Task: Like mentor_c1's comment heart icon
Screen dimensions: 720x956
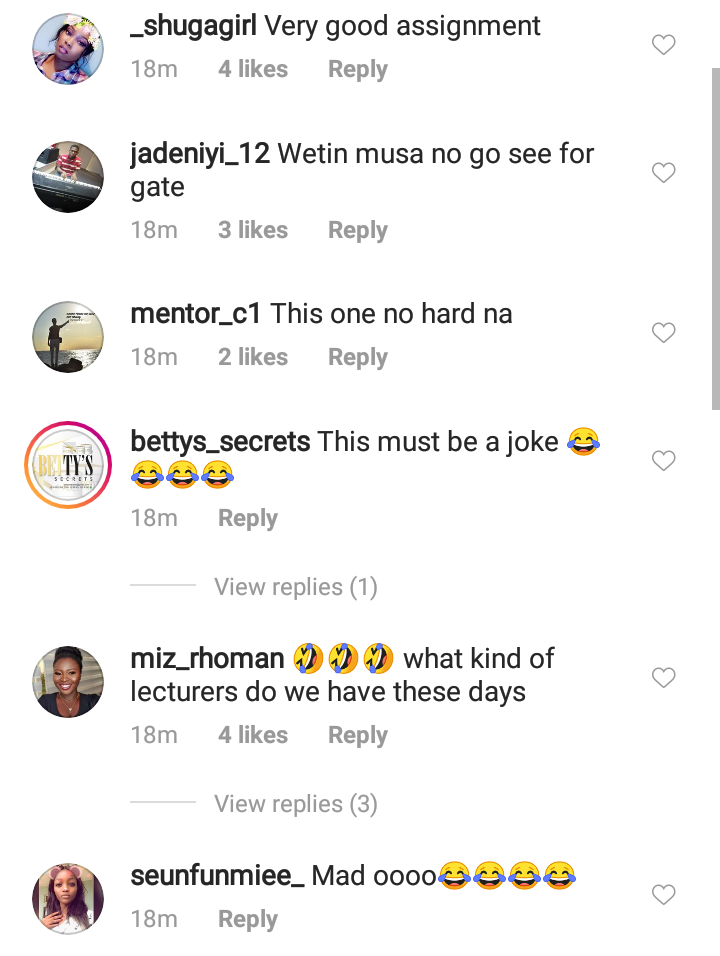Action: tap(663, 333)
